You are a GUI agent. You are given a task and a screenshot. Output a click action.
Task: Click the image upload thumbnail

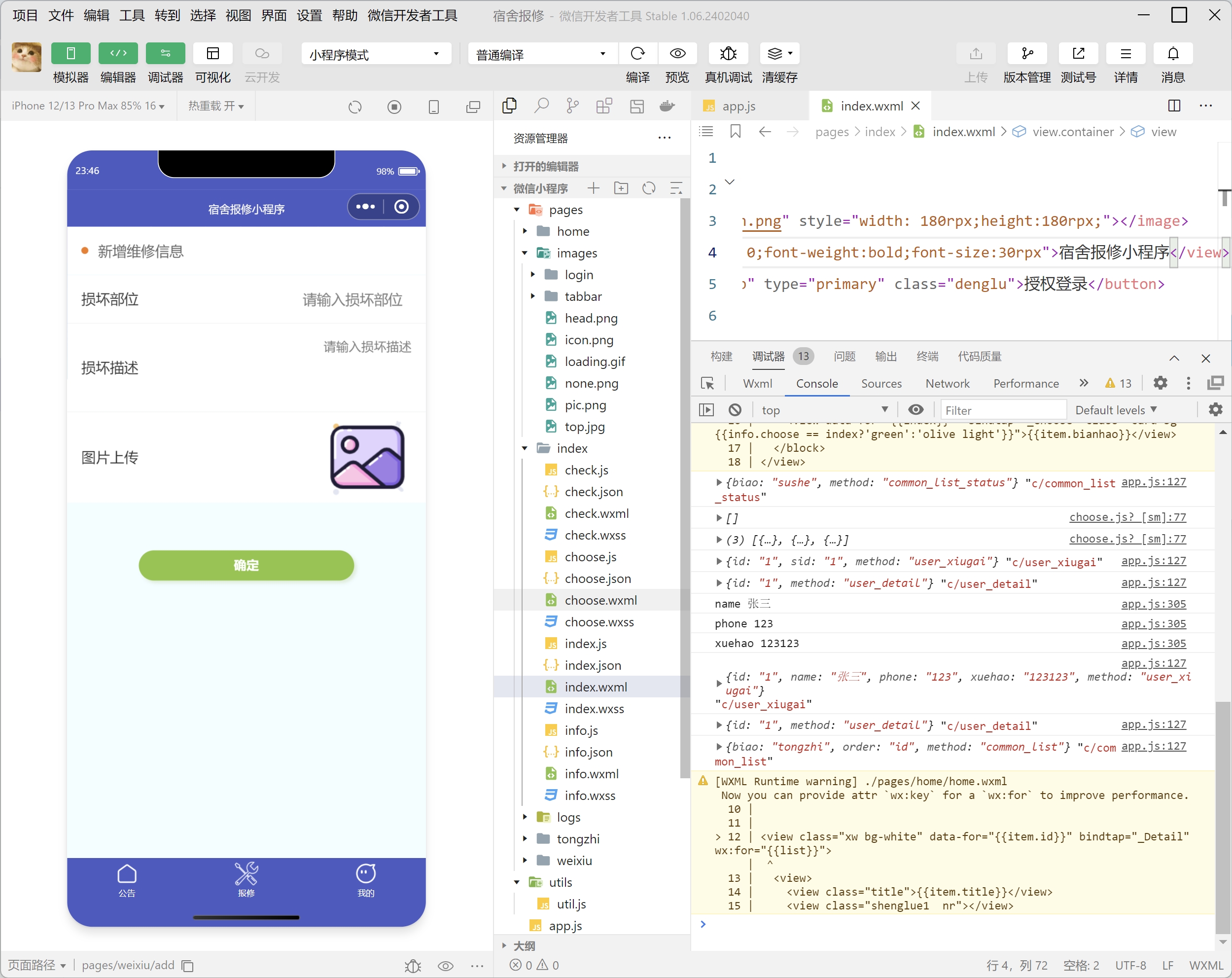tap(367, 457)
